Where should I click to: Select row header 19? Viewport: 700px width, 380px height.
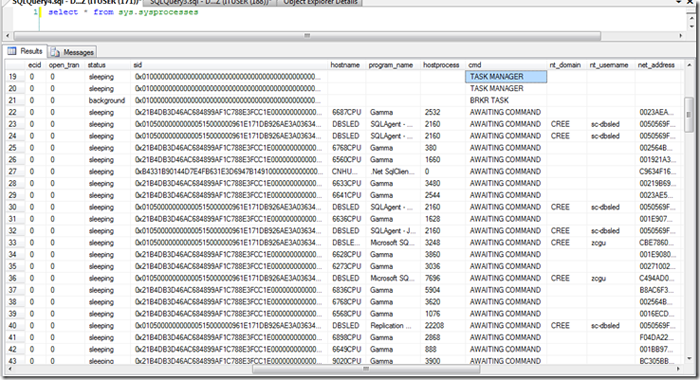pyautogui.click(x=15, y=77)
